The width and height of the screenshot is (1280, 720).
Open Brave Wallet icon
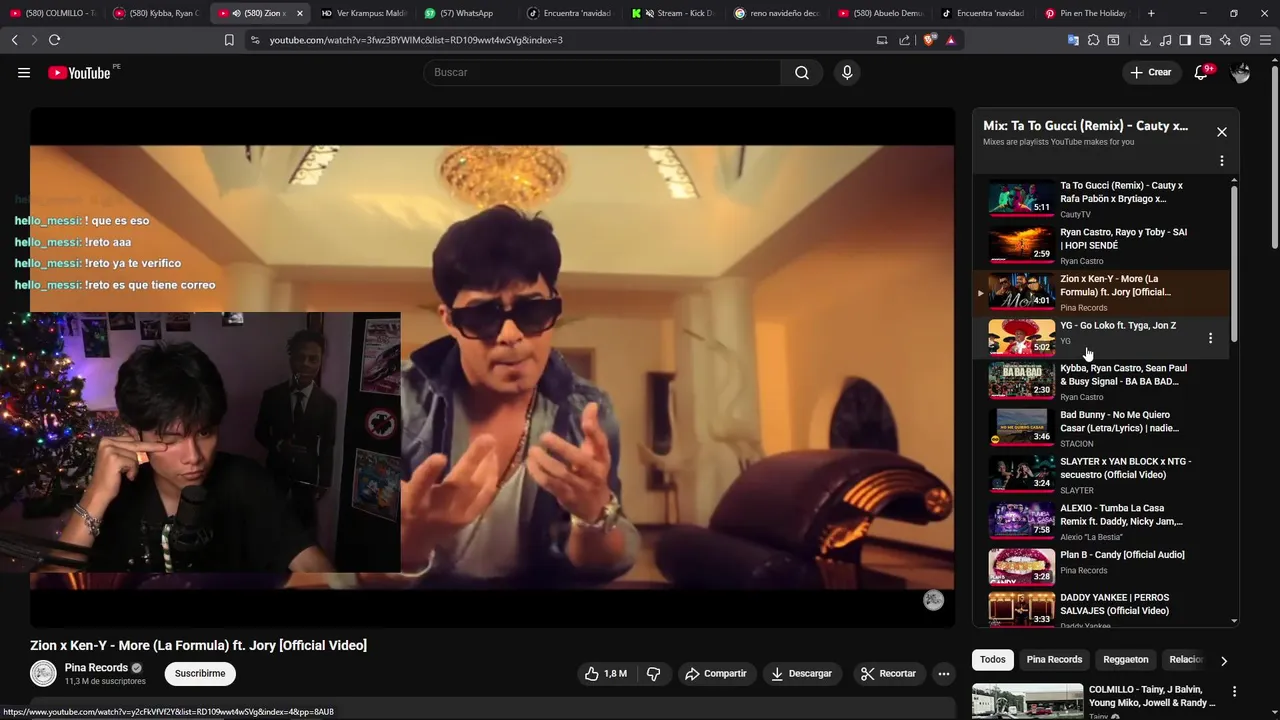(1205, 40)
